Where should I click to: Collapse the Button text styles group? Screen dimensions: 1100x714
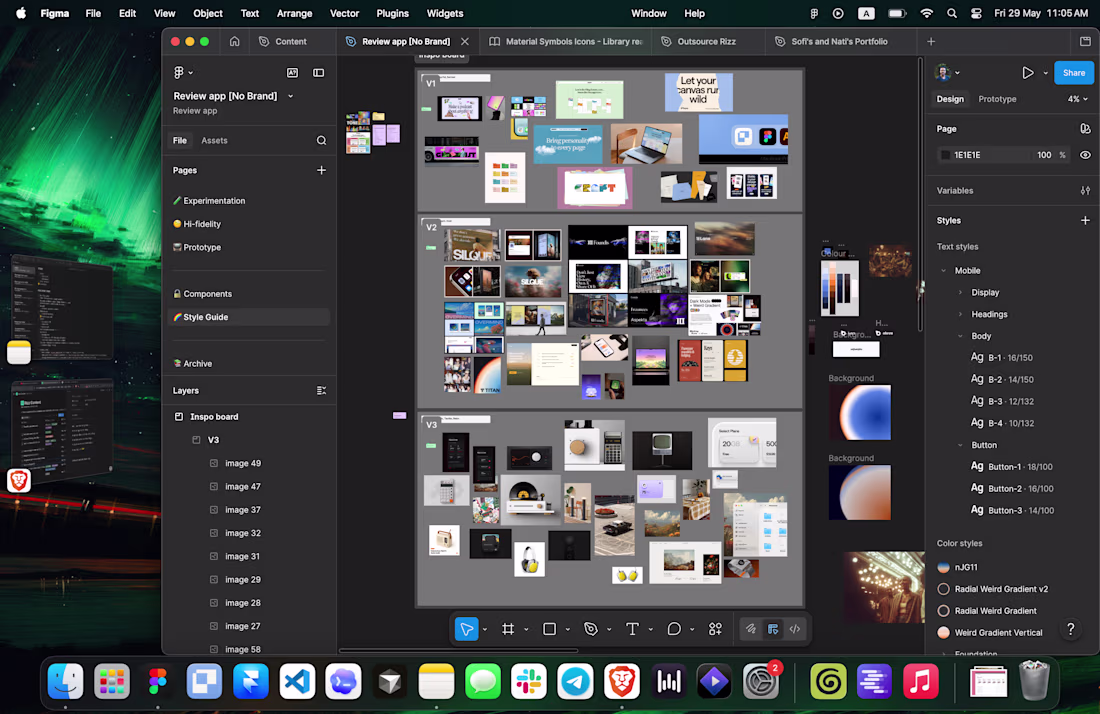[960, 445]
